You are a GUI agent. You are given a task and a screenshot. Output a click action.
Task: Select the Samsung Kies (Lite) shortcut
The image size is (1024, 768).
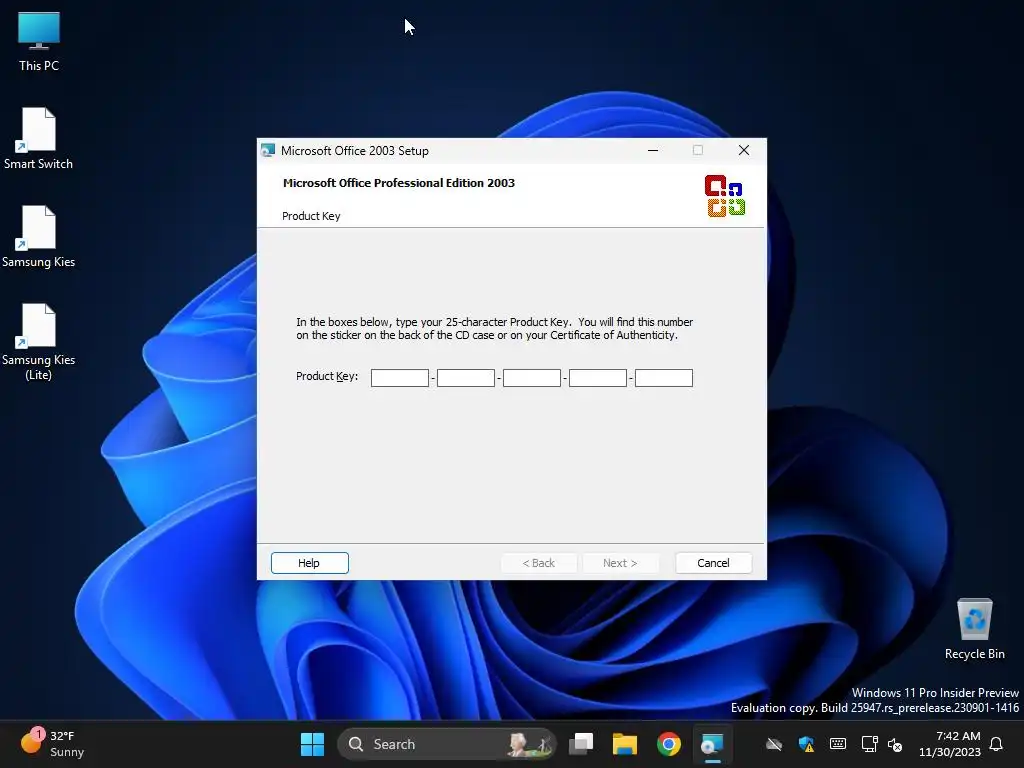(38, 342)
